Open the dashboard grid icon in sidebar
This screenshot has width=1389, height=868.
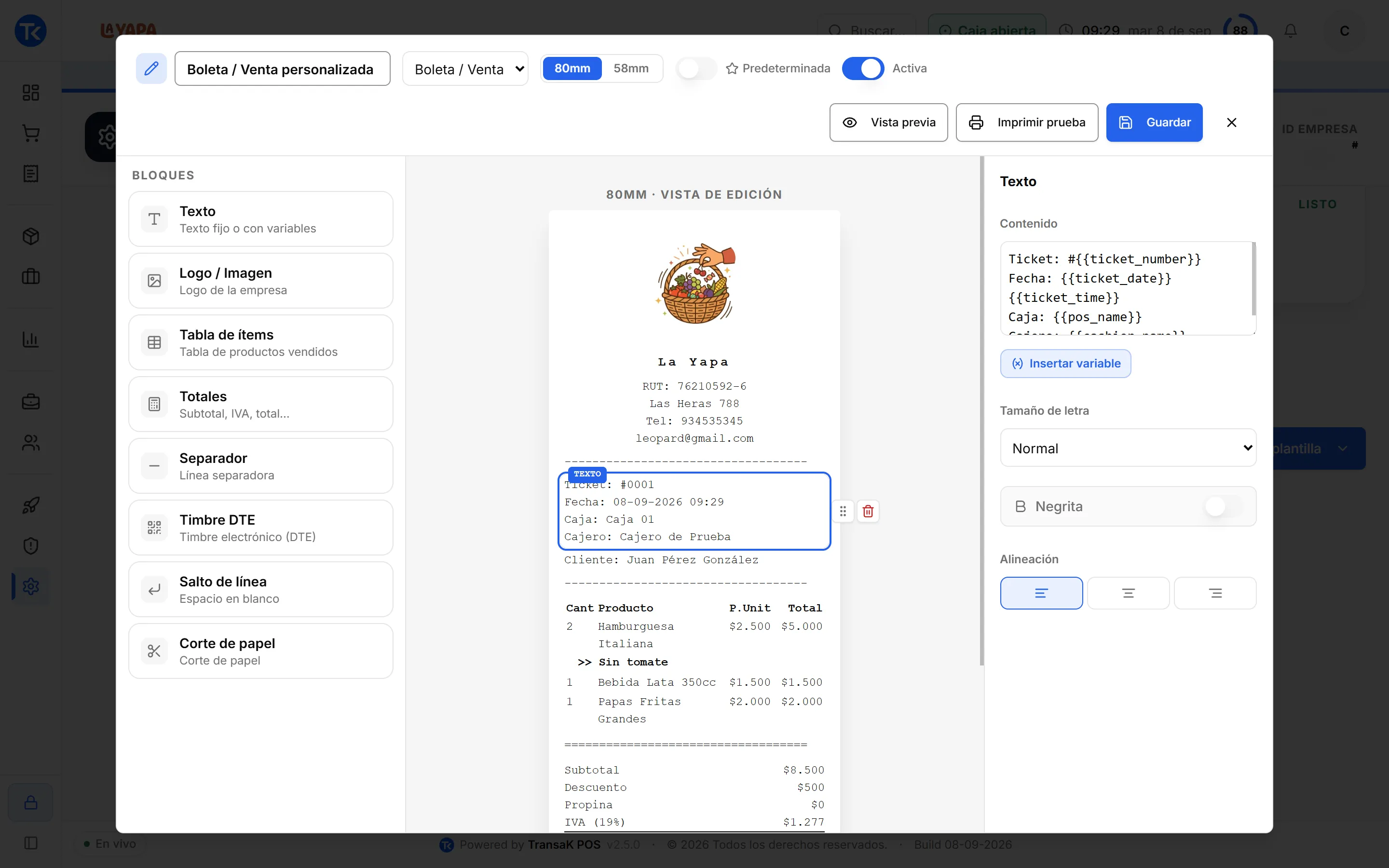click(x=30, y=93)
